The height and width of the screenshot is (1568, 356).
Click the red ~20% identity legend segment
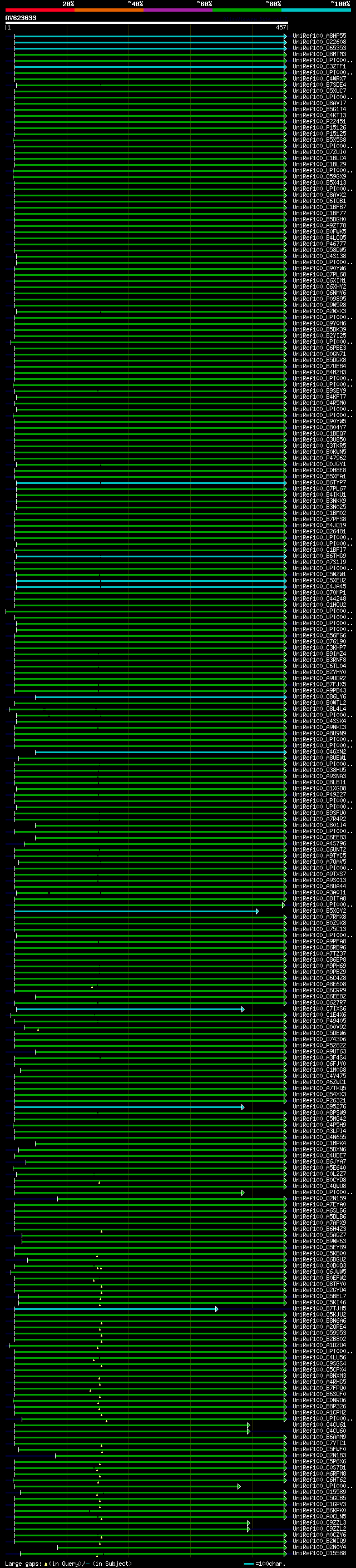[x=39, y=10]
